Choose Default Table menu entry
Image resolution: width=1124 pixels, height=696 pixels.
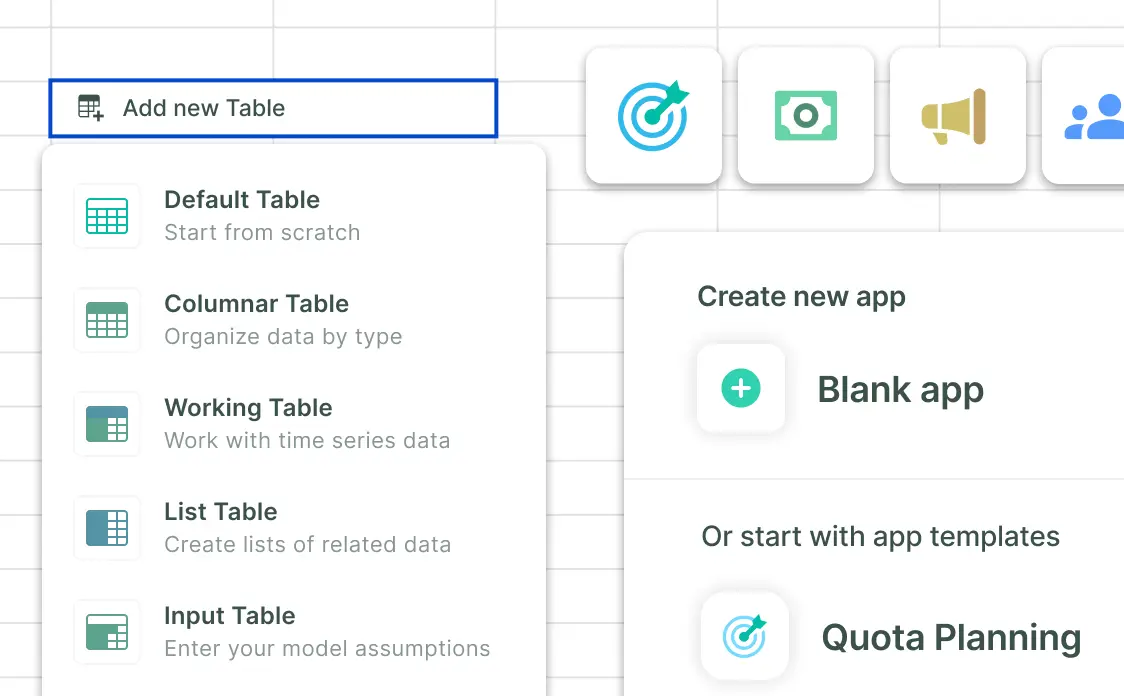point(294,216)
